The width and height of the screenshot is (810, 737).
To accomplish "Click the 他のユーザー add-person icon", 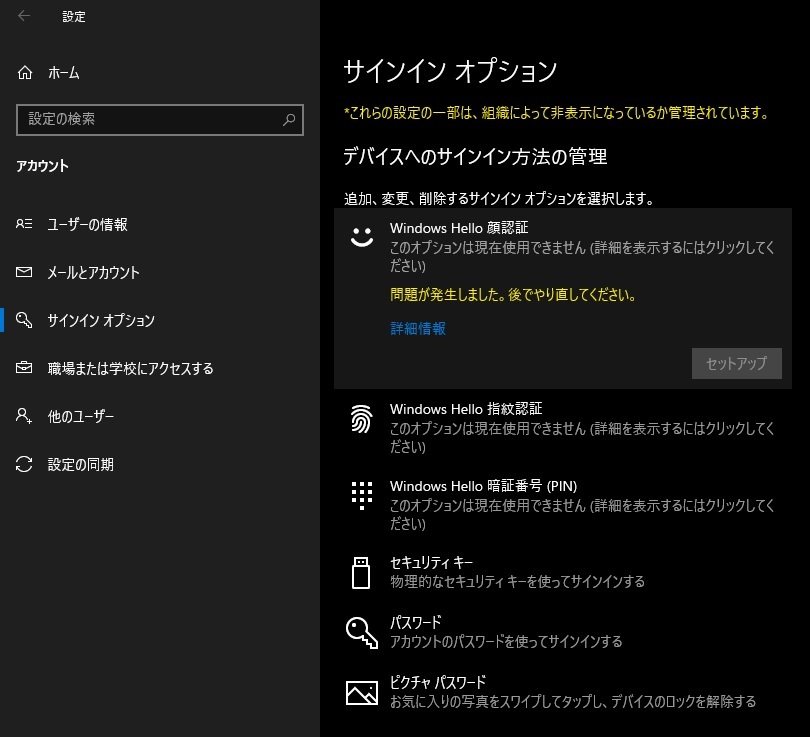I will 24,416.
